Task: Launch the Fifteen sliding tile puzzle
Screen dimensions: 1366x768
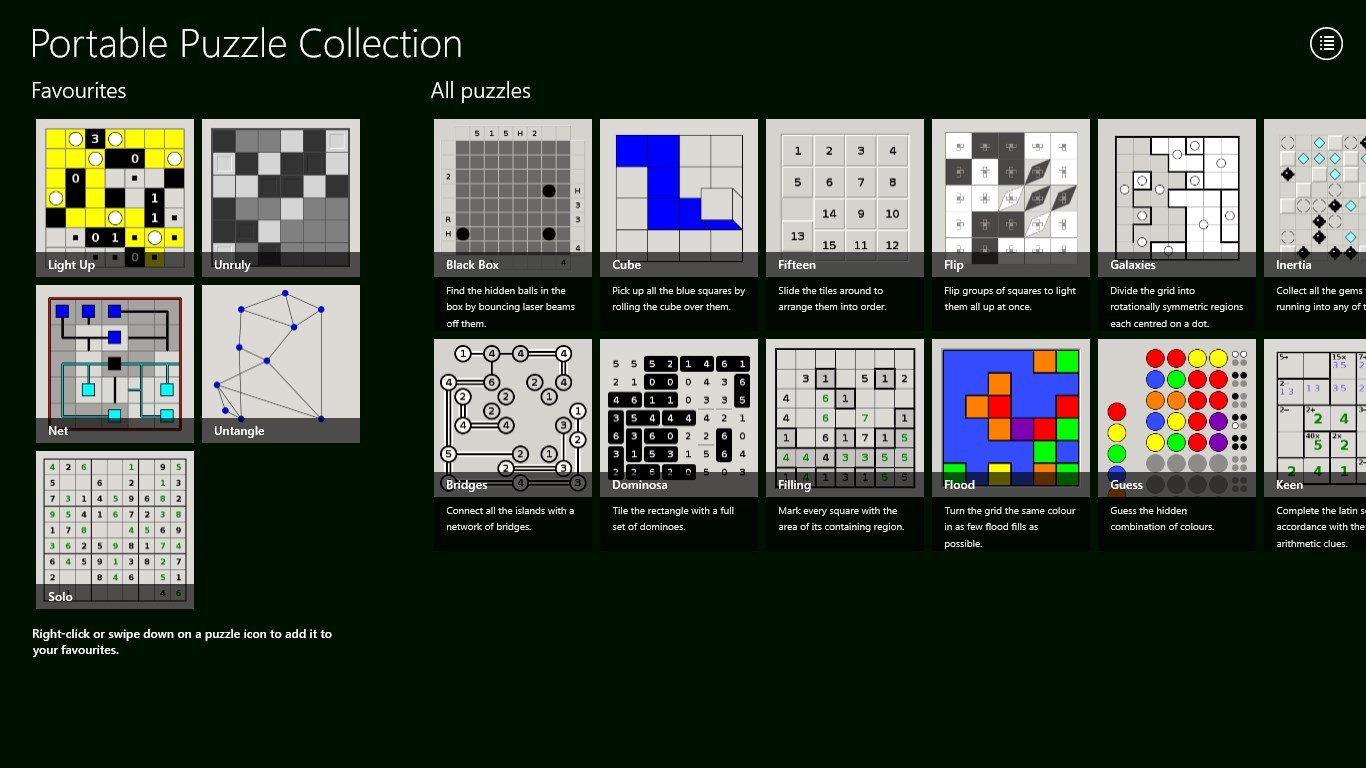Action: click(845, 225)
